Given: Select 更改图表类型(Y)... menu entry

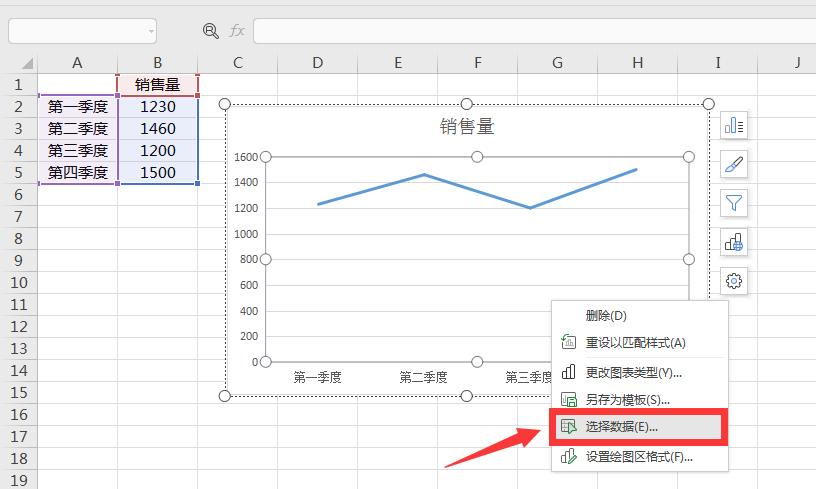Looking at the screenshot, I should (x=633, y=372).
